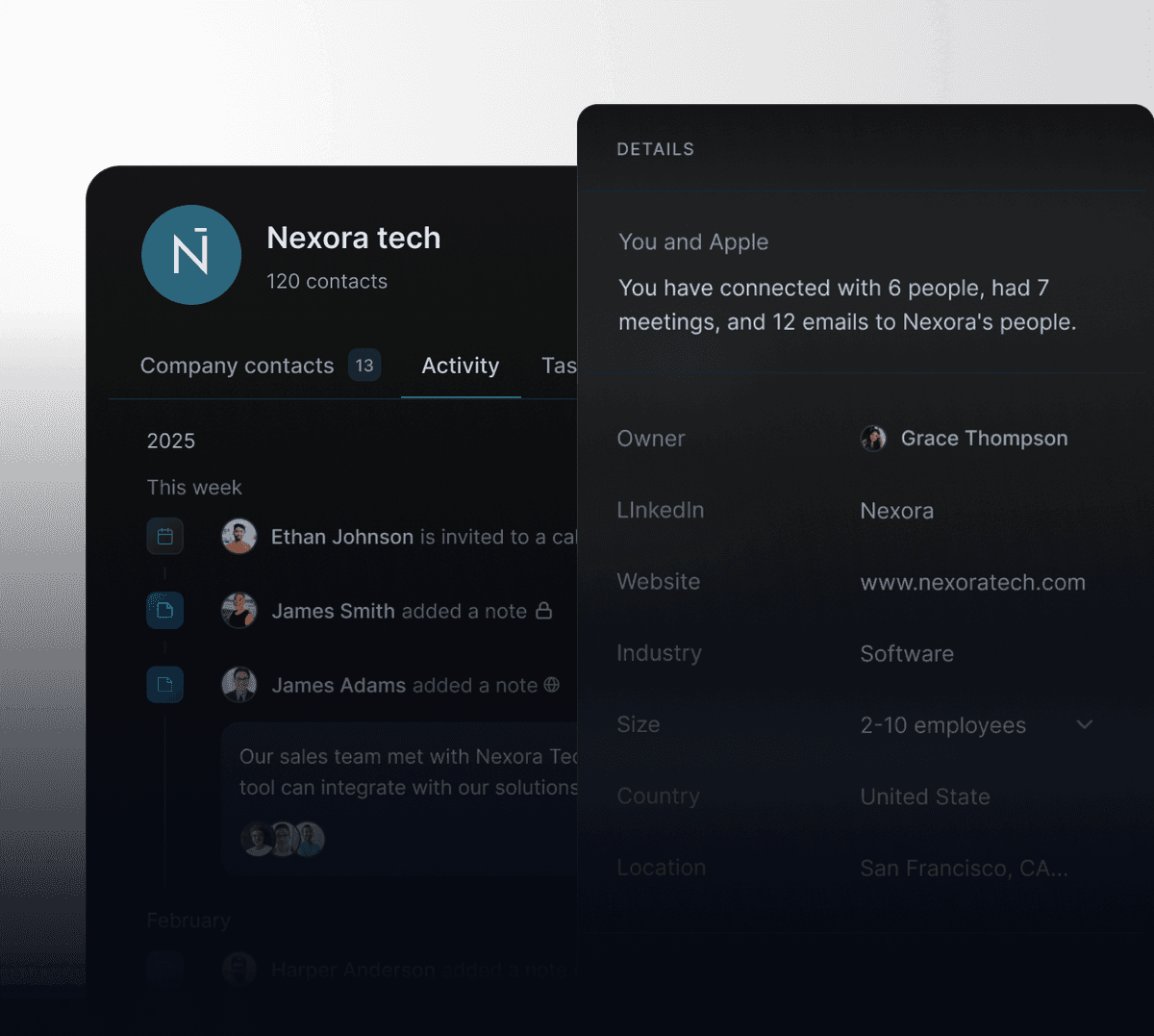Click James Smith's avatar

click(239, 610)
